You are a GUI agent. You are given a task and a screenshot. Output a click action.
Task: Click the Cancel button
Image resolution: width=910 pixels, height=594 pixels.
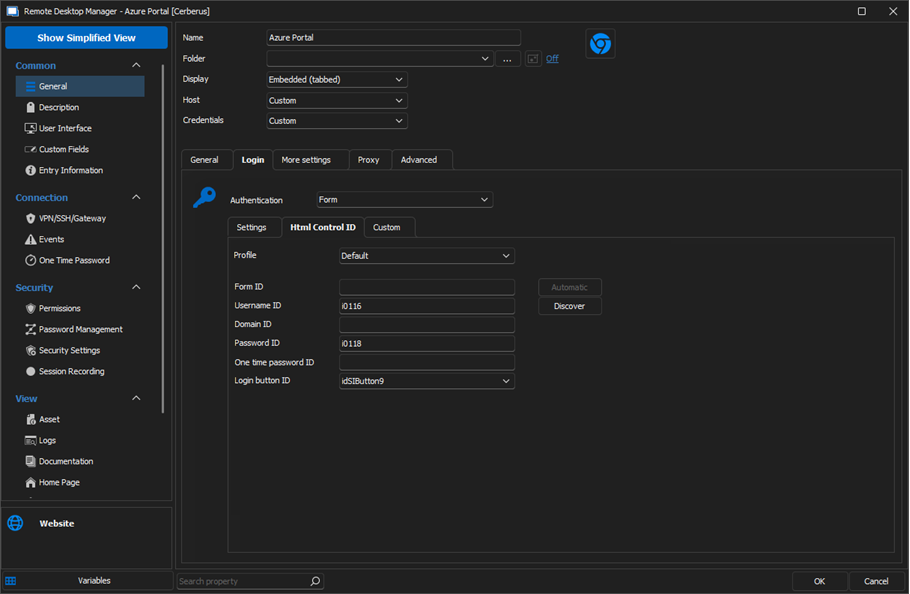tap(876, 581)
